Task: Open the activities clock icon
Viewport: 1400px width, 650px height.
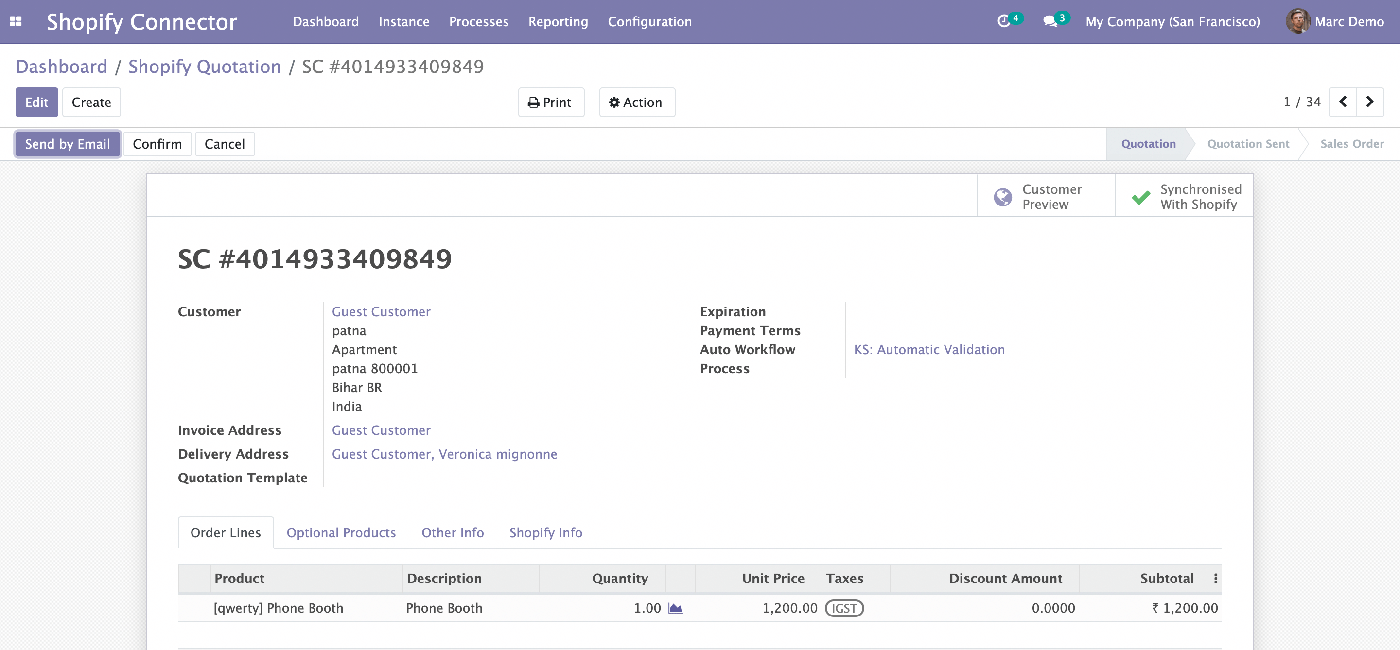Action: click(x=1005, y=21)
